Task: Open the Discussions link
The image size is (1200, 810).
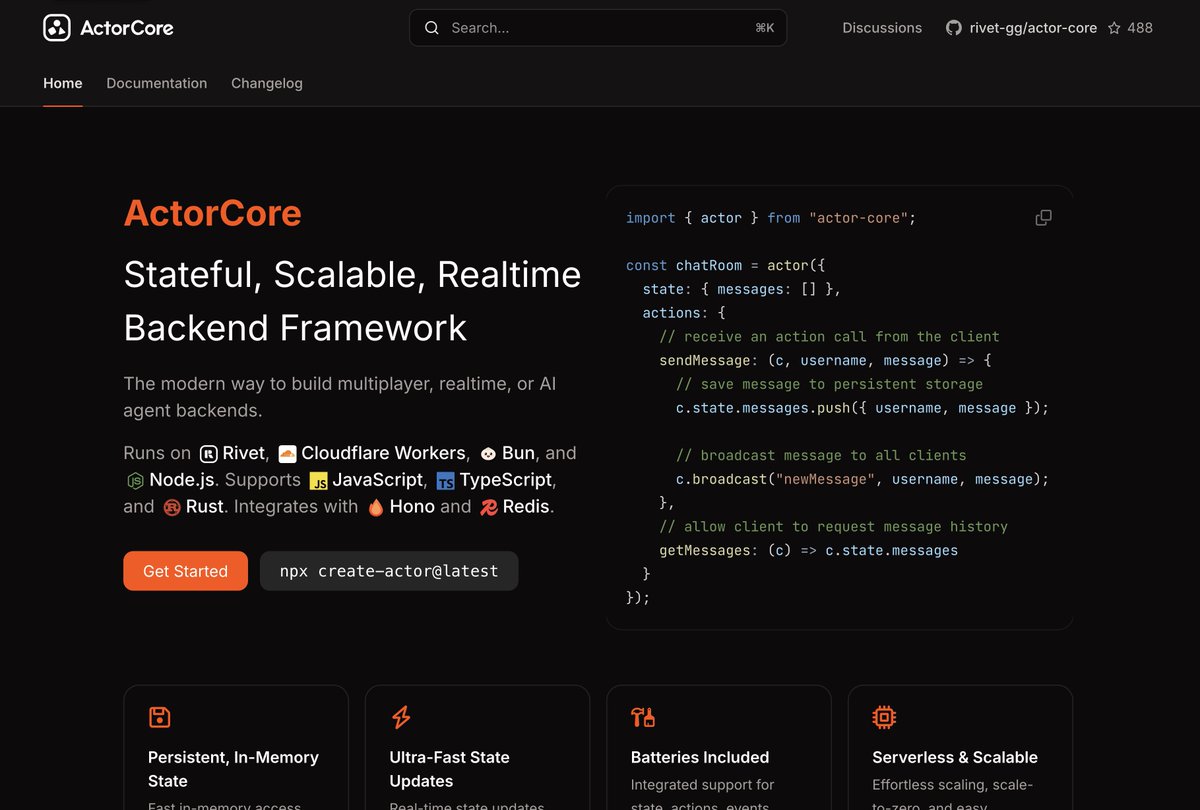Action: pyautogui.click(x=882, y=28)
